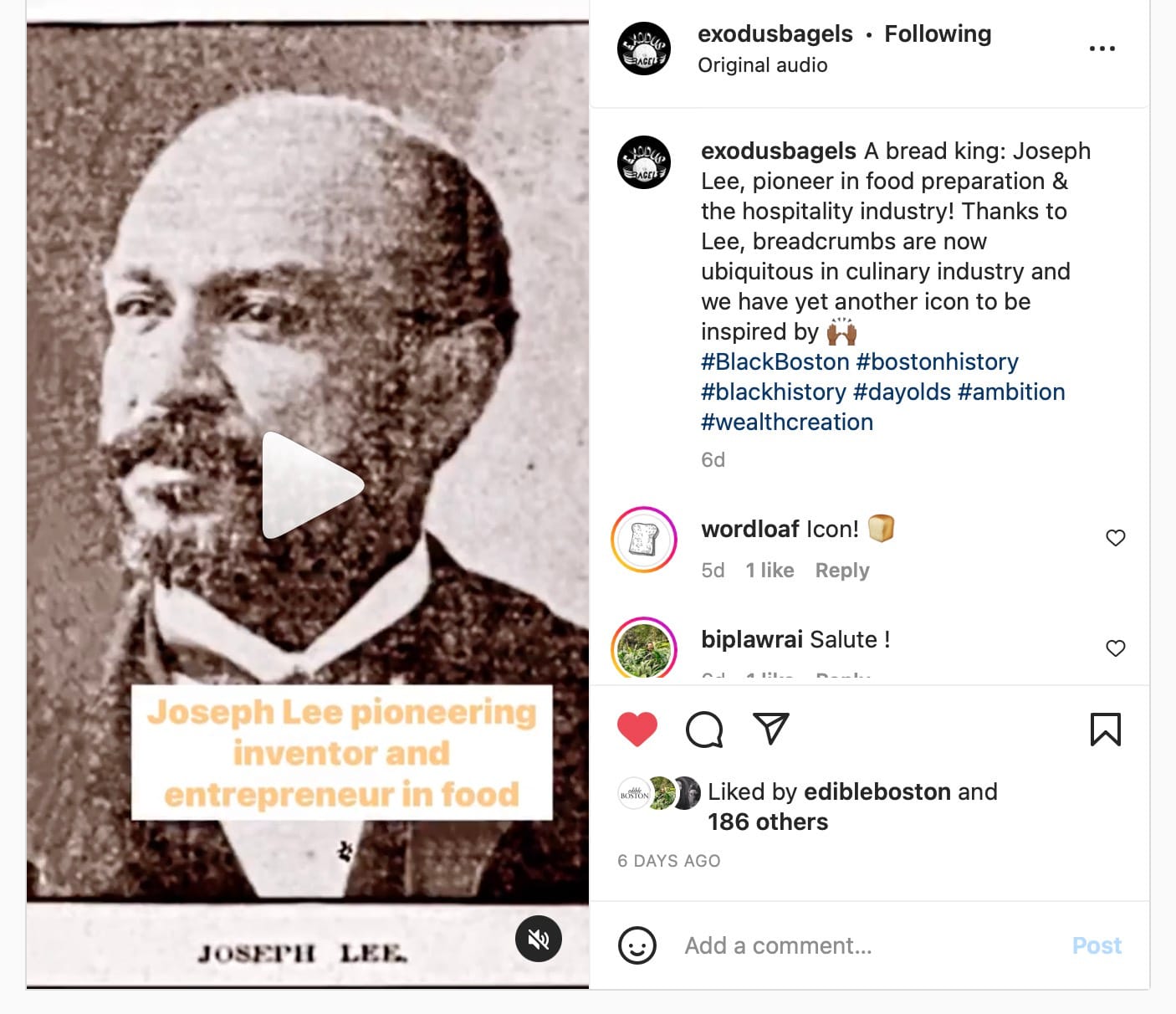Open the comment speech bubble icon
The width and height of the screenshot is (1176, 1014).
(x=704, y=730)
